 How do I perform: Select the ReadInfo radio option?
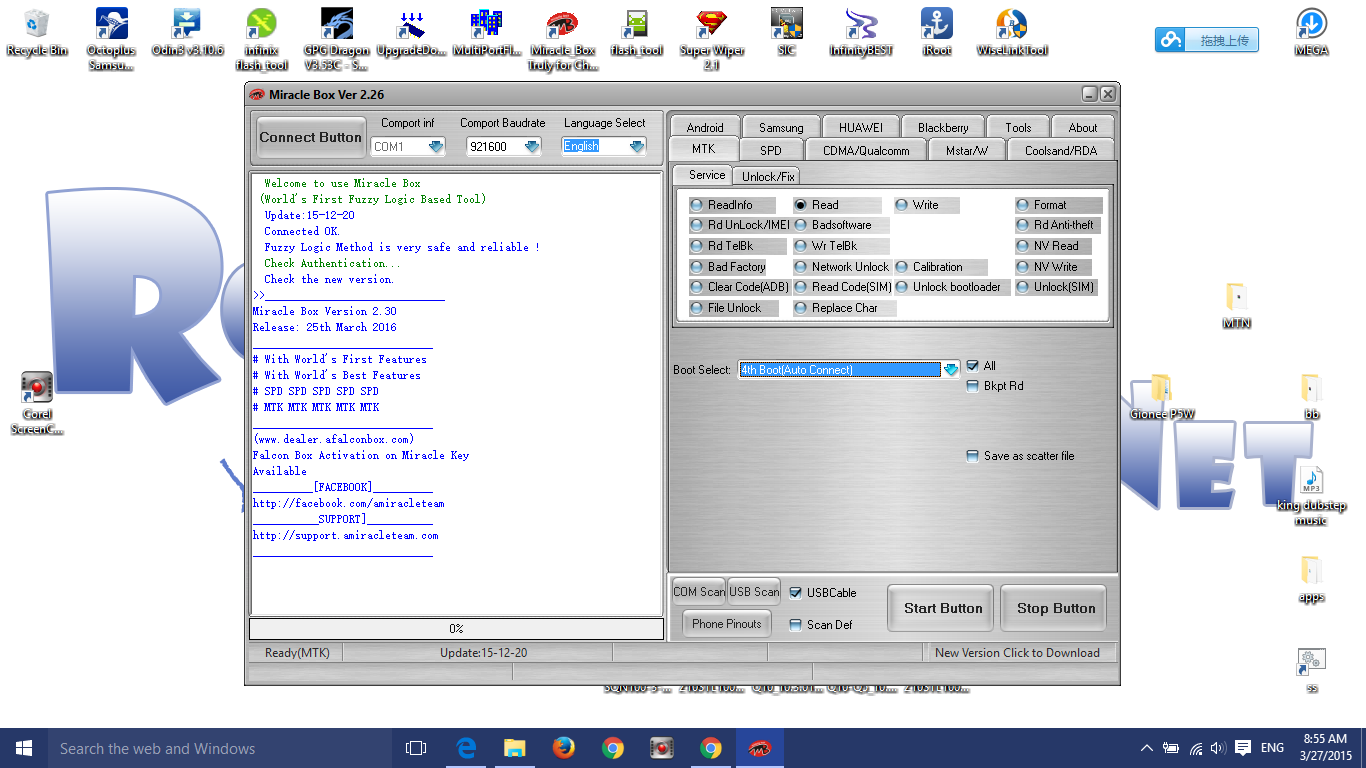[x=731, y=205]
